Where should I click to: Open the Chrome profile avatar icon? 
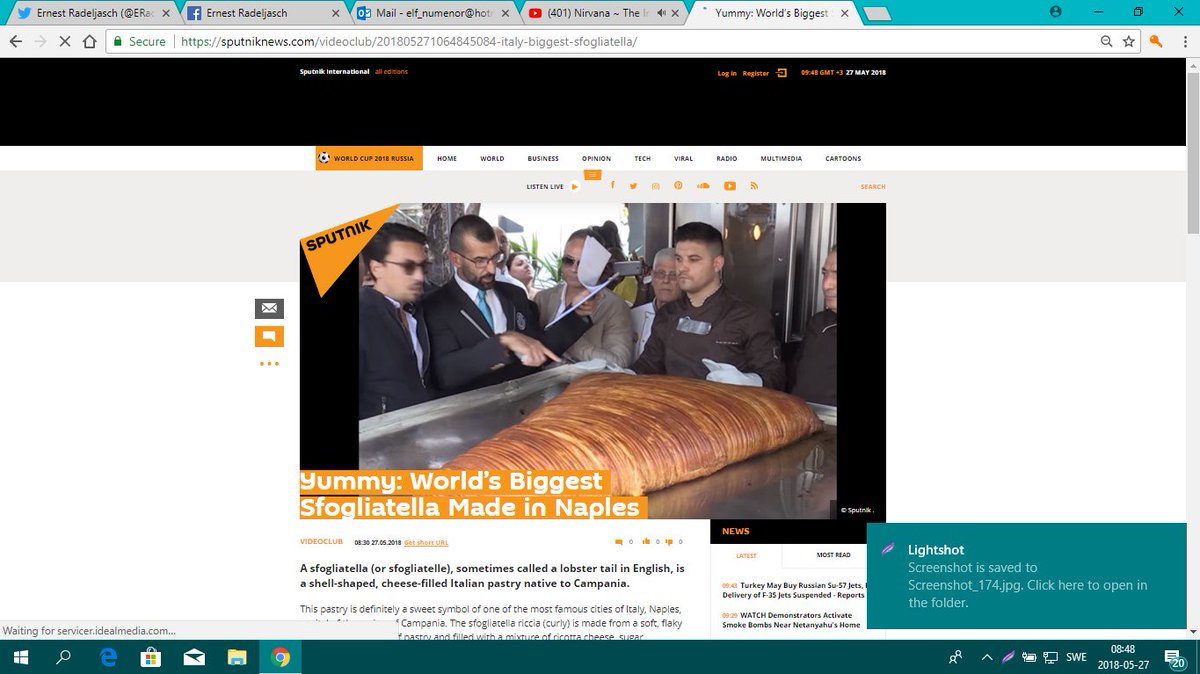tap(1056, 12)
